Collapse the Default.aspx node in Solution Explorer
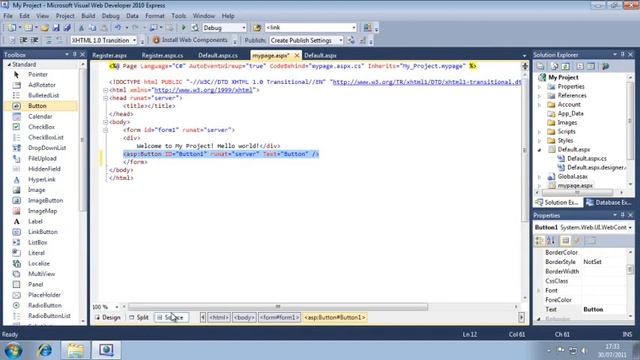The width and height of the screenshot is (640, 360). (x=540, y=150)
